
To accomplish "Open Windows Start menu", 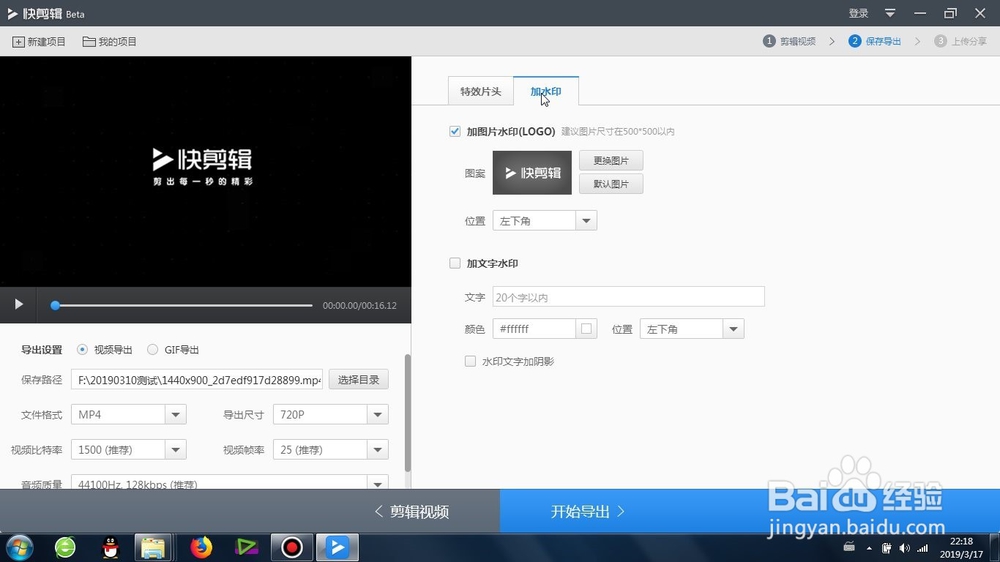I will click(x=19, y=547).
